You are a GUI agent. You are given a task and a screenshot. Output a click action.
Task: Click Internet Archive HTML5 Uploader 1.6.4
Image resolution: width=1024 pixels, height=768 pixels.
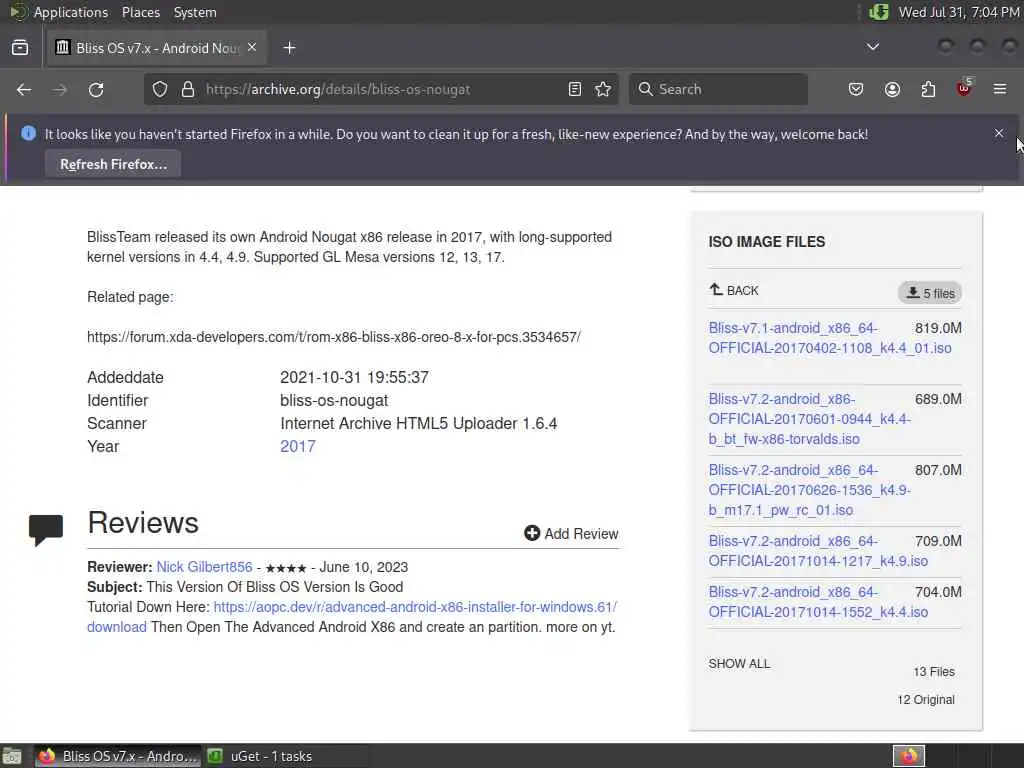(x=419, y=424)
